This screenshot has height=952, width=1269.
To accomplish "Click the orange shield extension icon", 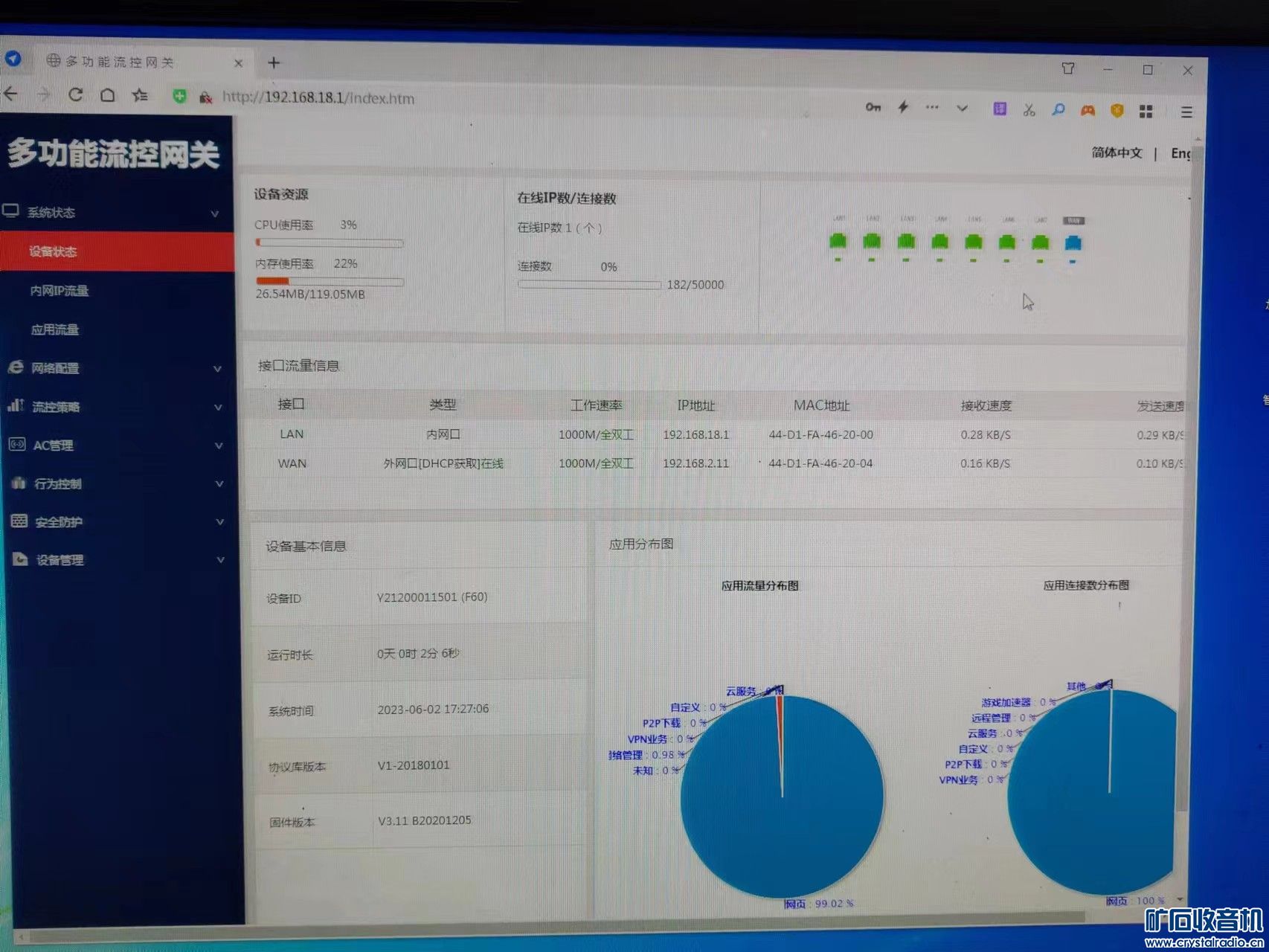I will 1117,111.
